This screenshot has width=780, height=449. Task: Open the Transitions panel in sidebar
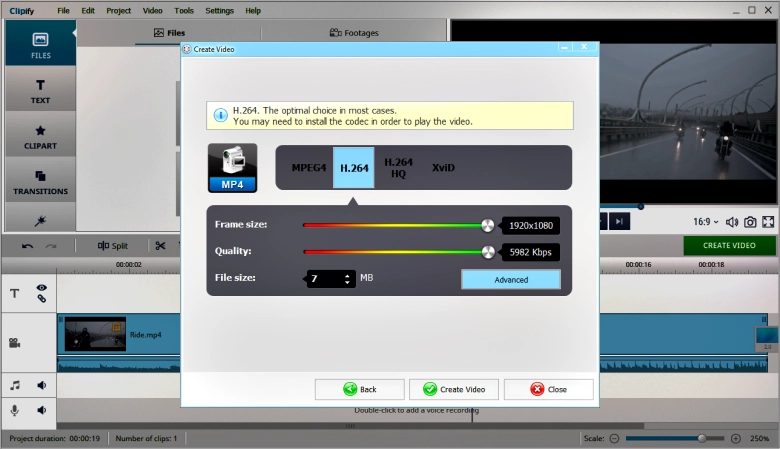(x=40, y=182)
